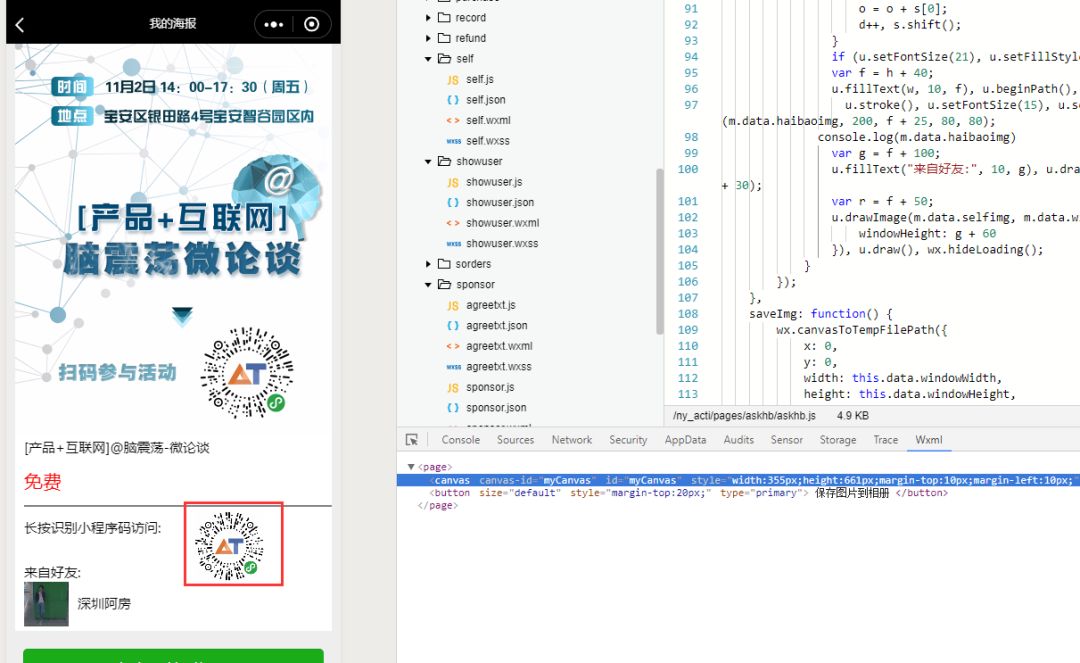Open agreetxt.wxss file
This screenshot has height=663, width=1080.
pos(498,367)
